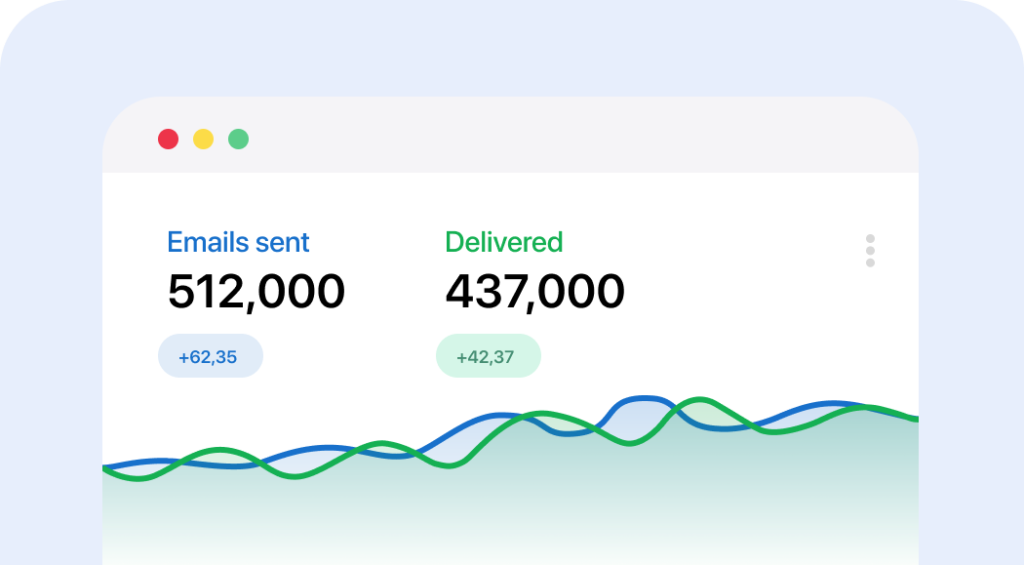This screenshot has width=1024, height=565.
Task: Click where both chart lines end at right edge
Action: [x=912, y=417]
